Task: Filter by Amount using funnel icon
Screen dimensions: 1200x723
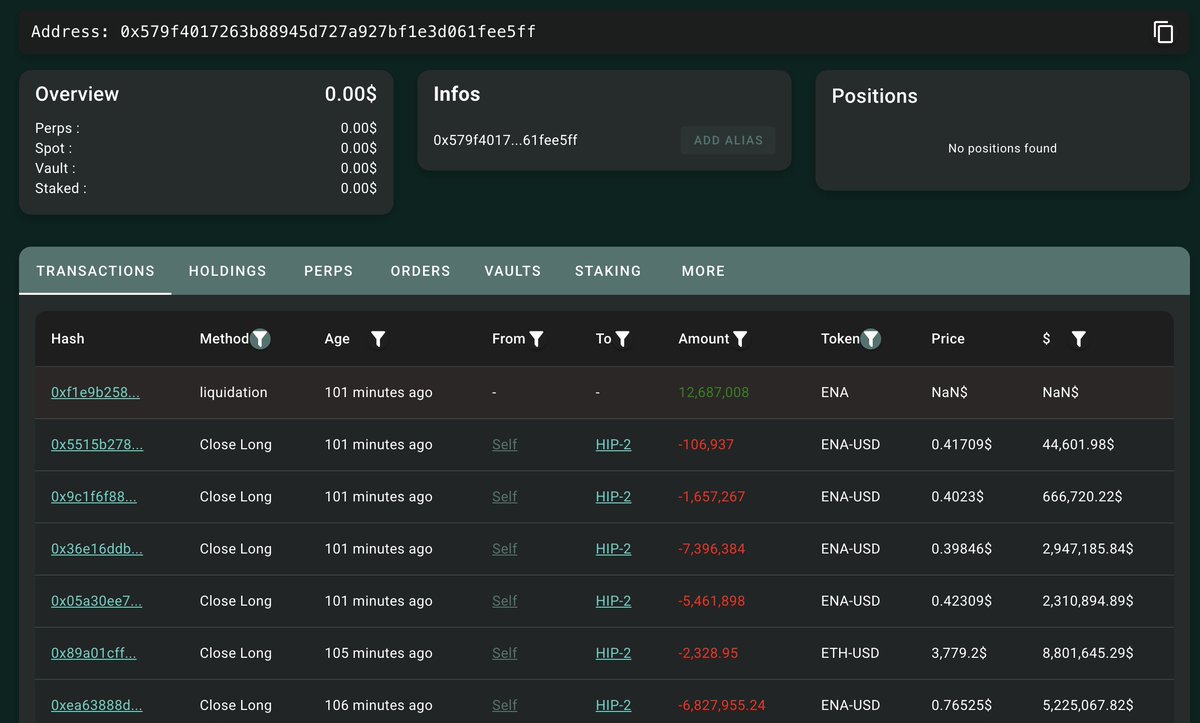Action: [x=740, y=339]
